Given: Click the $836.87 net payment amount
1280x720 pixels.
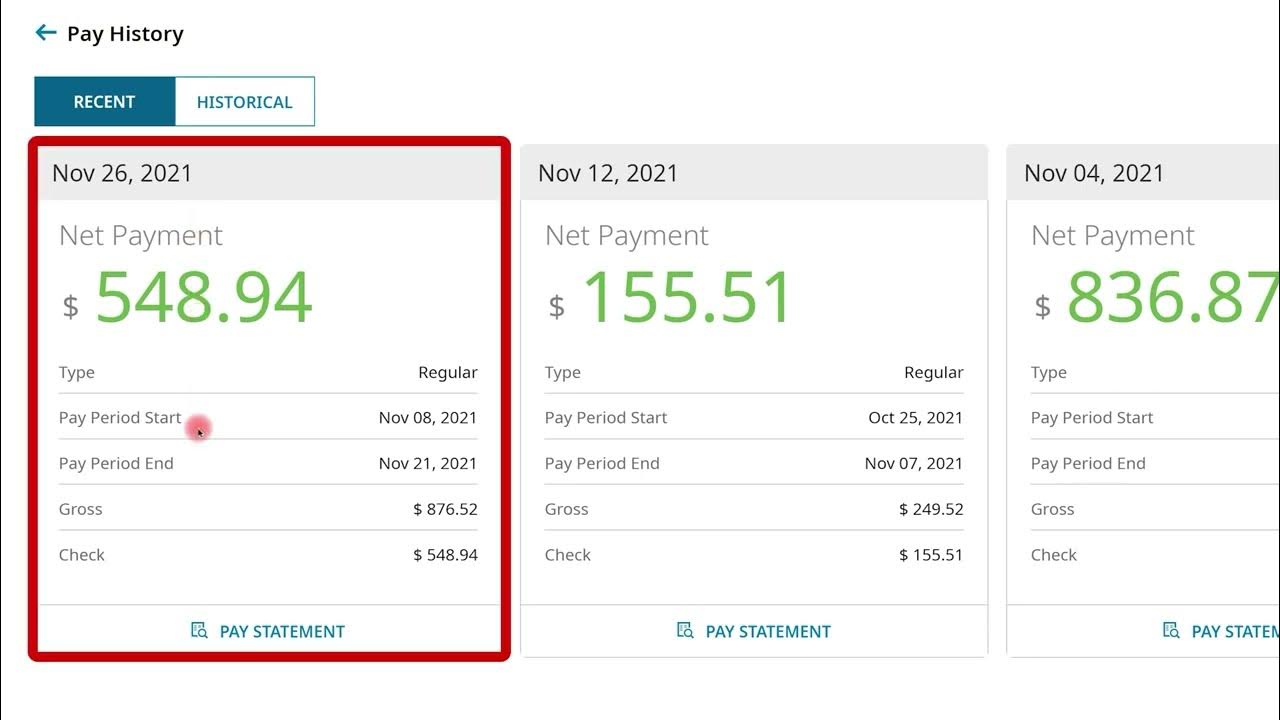Looking at the screenshot, I should [1172, 298].
